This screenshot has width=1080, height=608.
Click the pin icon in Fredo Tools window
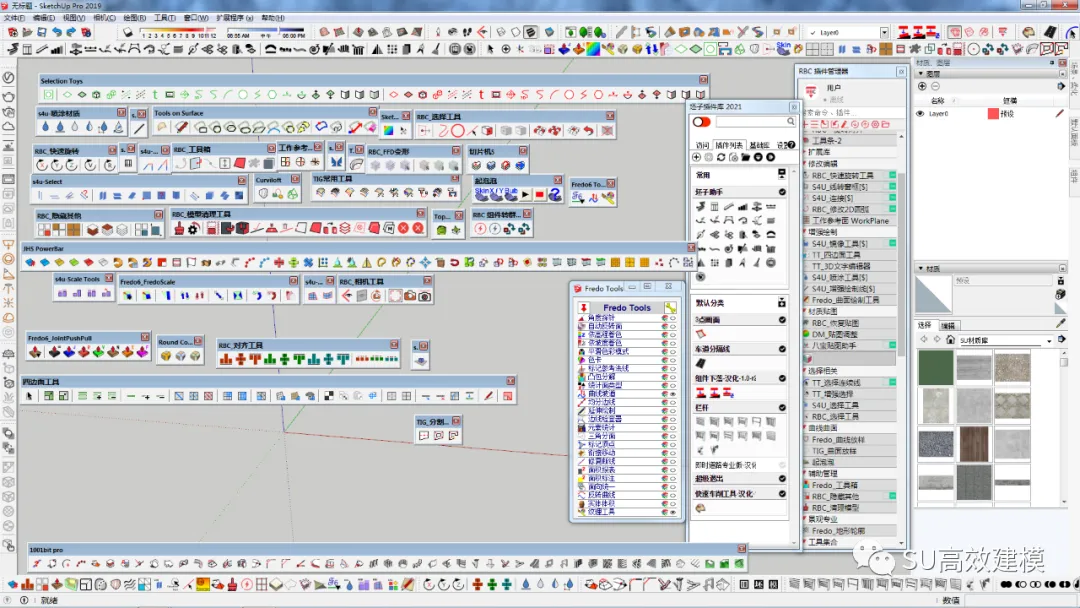[583, 308]
